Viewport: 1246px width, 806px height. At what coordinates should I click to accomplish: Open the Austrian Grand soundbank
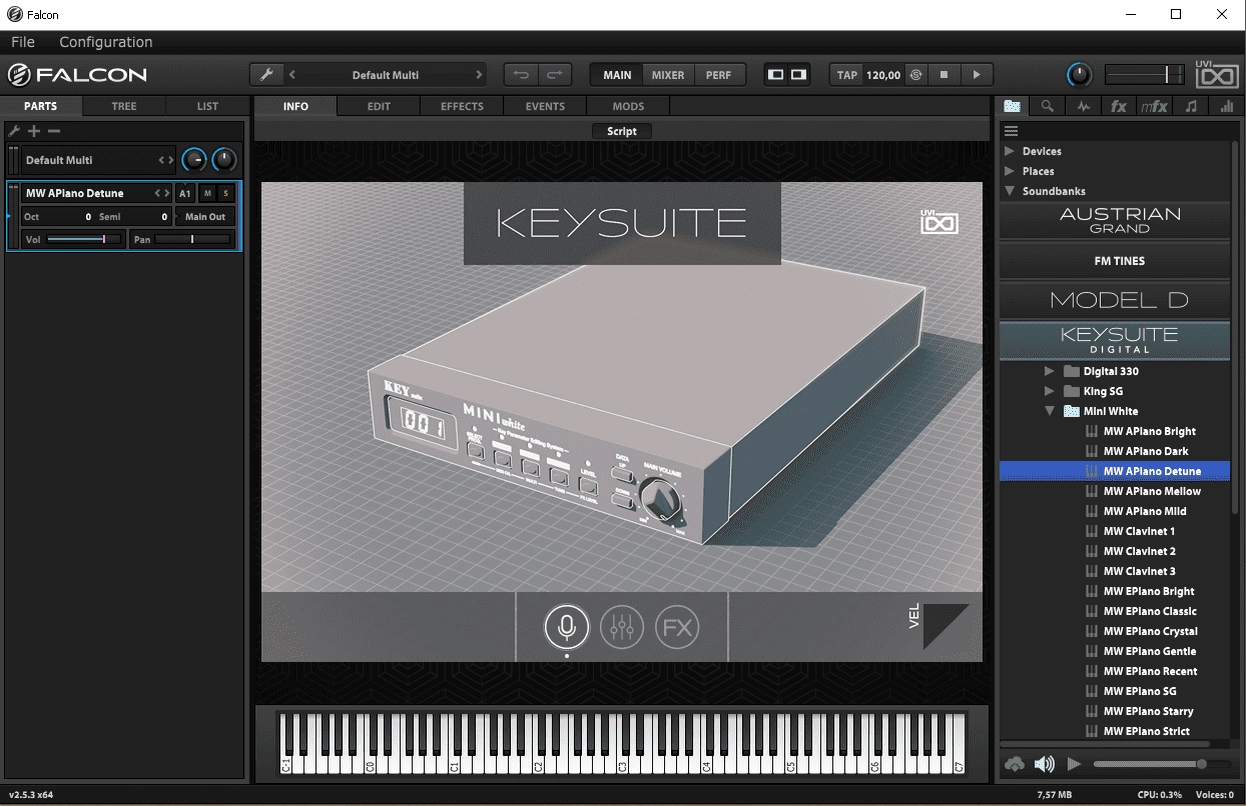coord(1115,220)
